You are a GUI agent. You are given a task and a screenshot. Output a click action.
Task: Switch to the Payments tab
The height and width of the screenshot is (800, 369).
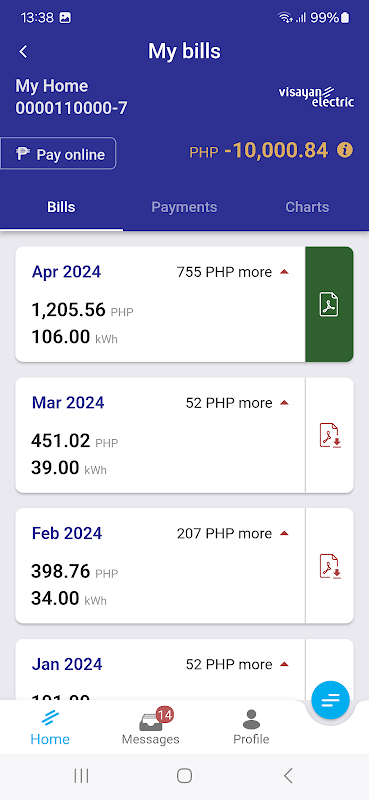[x=184, y=207]
